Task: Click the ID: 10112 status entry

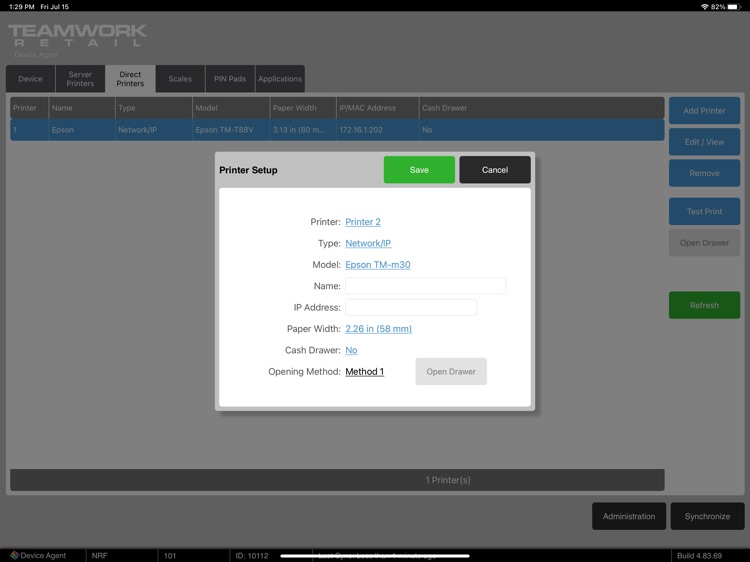Action: tap(252, 555)
